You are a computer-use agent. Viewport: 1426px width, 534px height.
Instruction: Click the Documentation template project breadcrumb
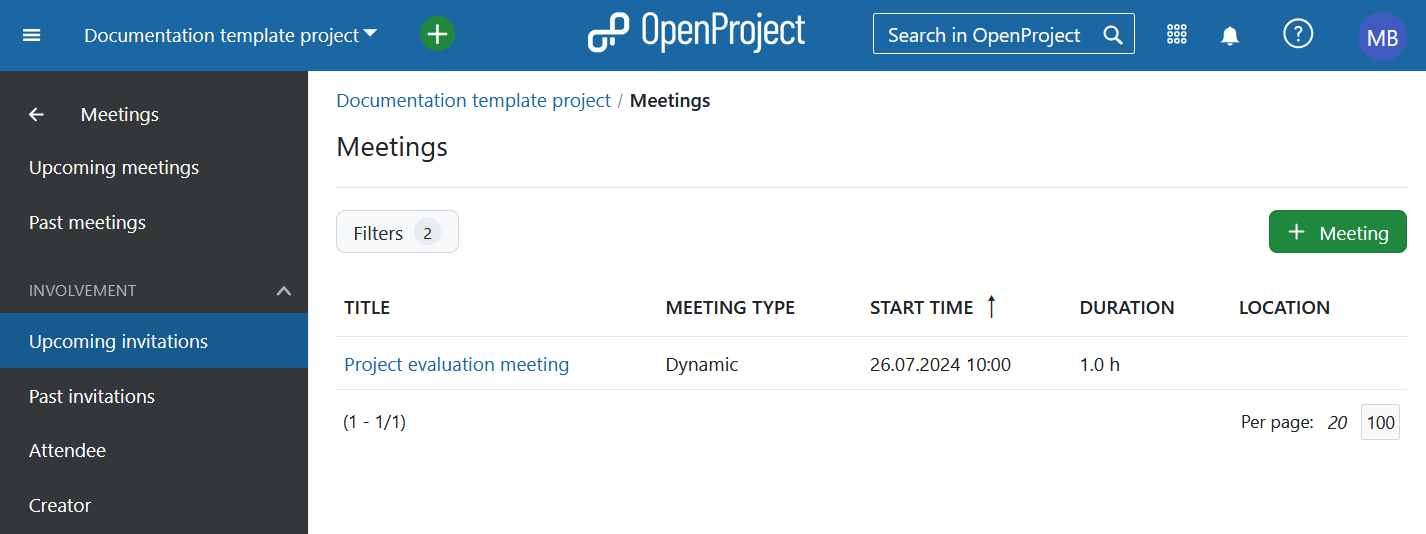(x=473, y=101)
